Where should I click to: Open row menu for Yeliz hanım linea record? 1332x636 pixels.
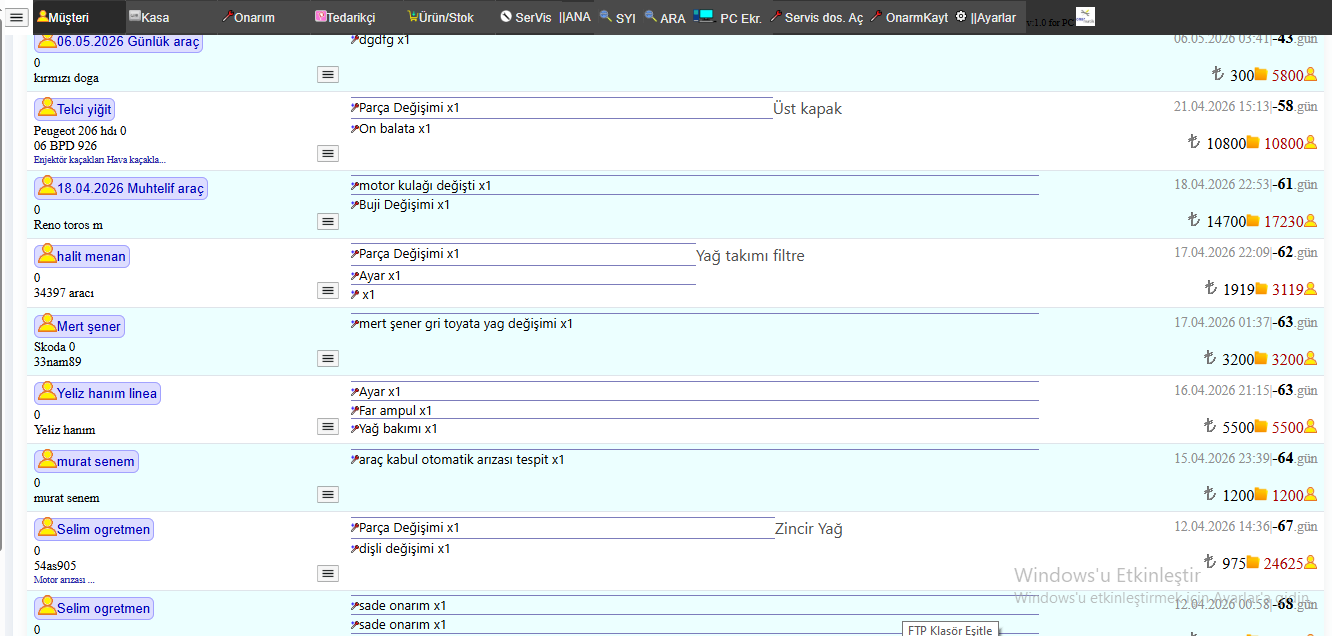pyautogui.click(x=328, y=427)
